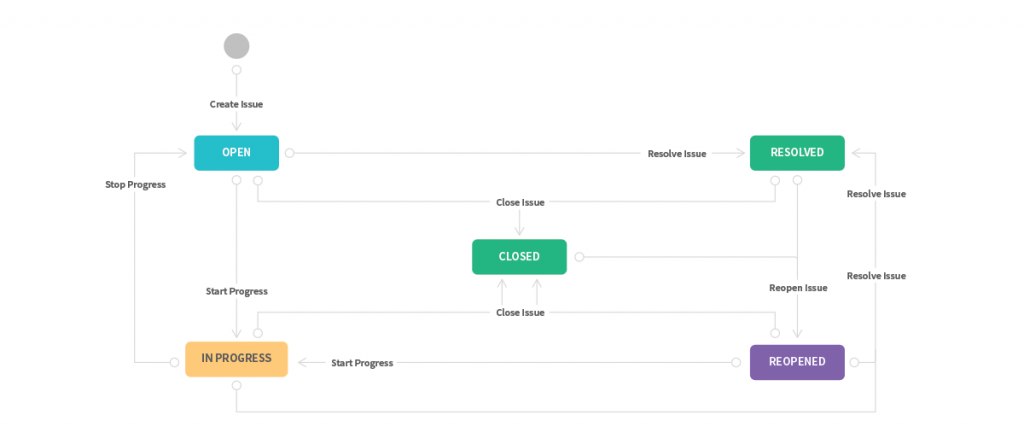Screen dimensions: 1024x444
Task: Click the Reopen Issue transition label
Action: (x=798, y=288)
